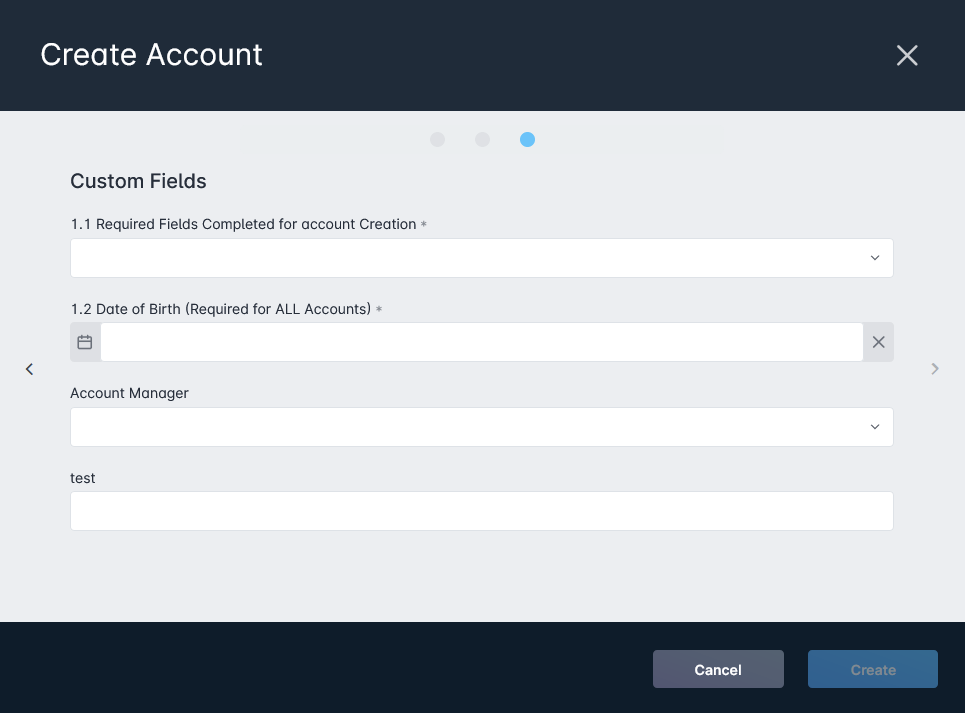965x713 pixels.
Task: Submit with the Create button
Action: point(873,669)
